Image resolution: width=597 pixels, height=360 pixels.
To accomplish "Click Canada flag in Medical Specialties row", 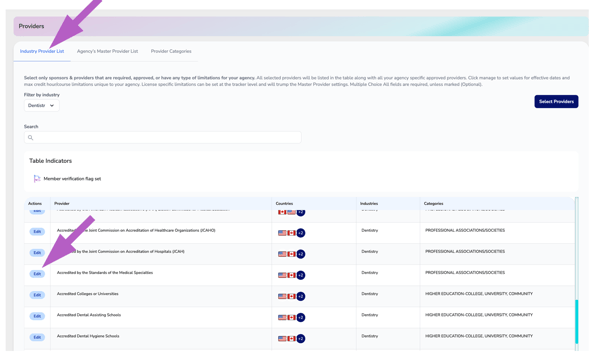I will [292, 275].
